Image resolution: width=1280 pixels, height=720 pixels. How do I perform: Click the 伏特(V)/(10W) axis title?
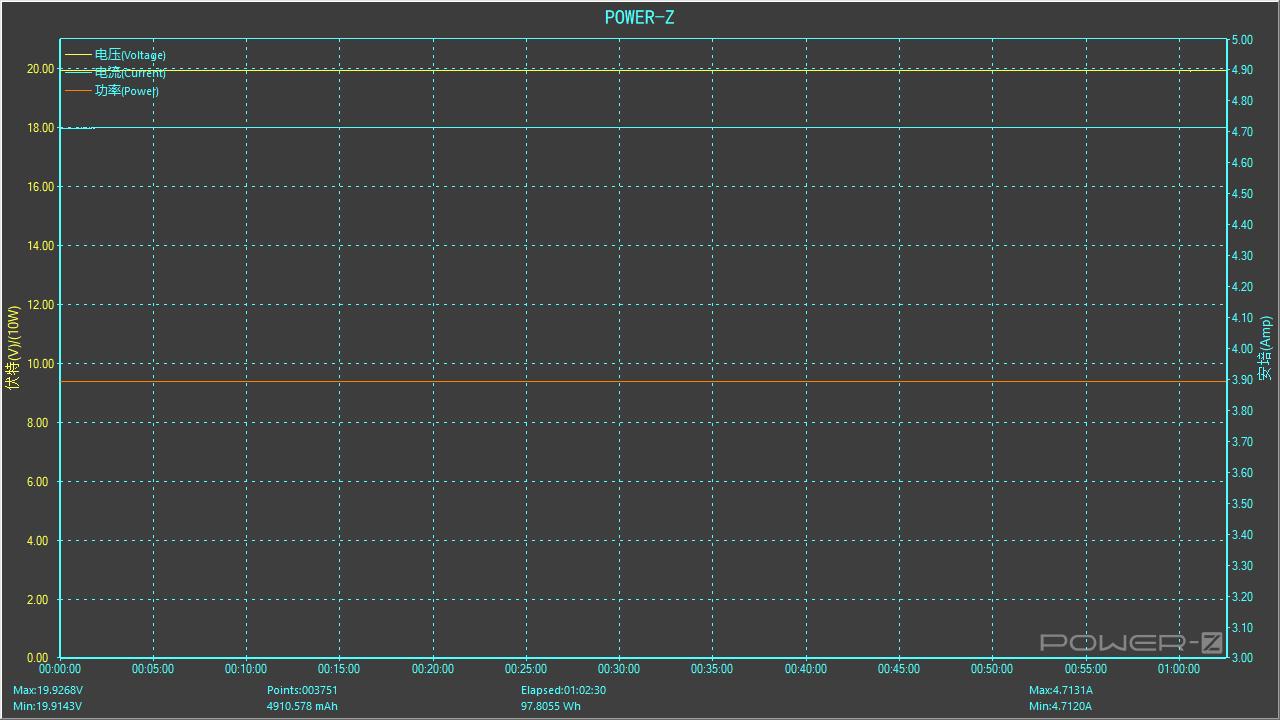point(12,348)
